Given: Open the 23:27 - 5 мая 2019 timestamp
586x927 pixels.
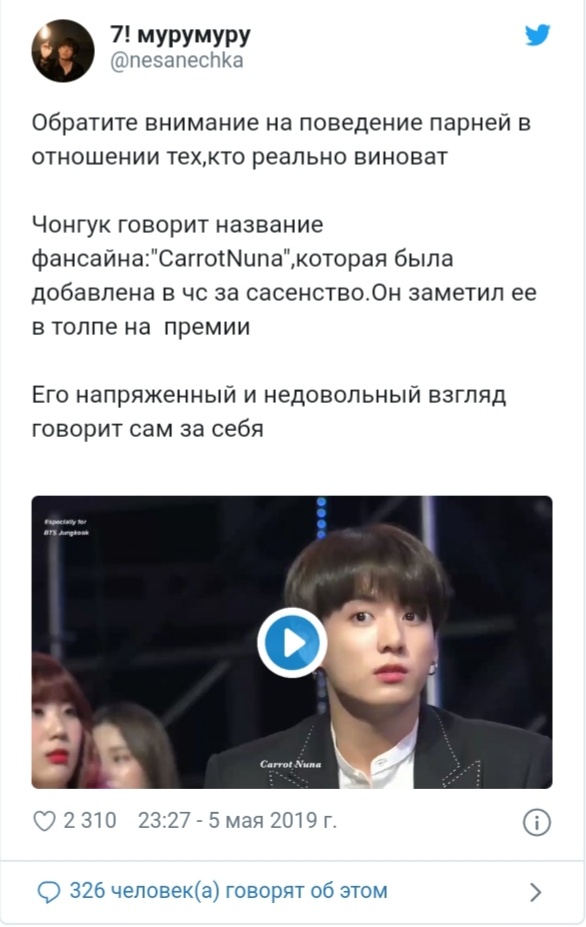Looking at the screenshot, I should pyautogui.click(x=237, y=821).
